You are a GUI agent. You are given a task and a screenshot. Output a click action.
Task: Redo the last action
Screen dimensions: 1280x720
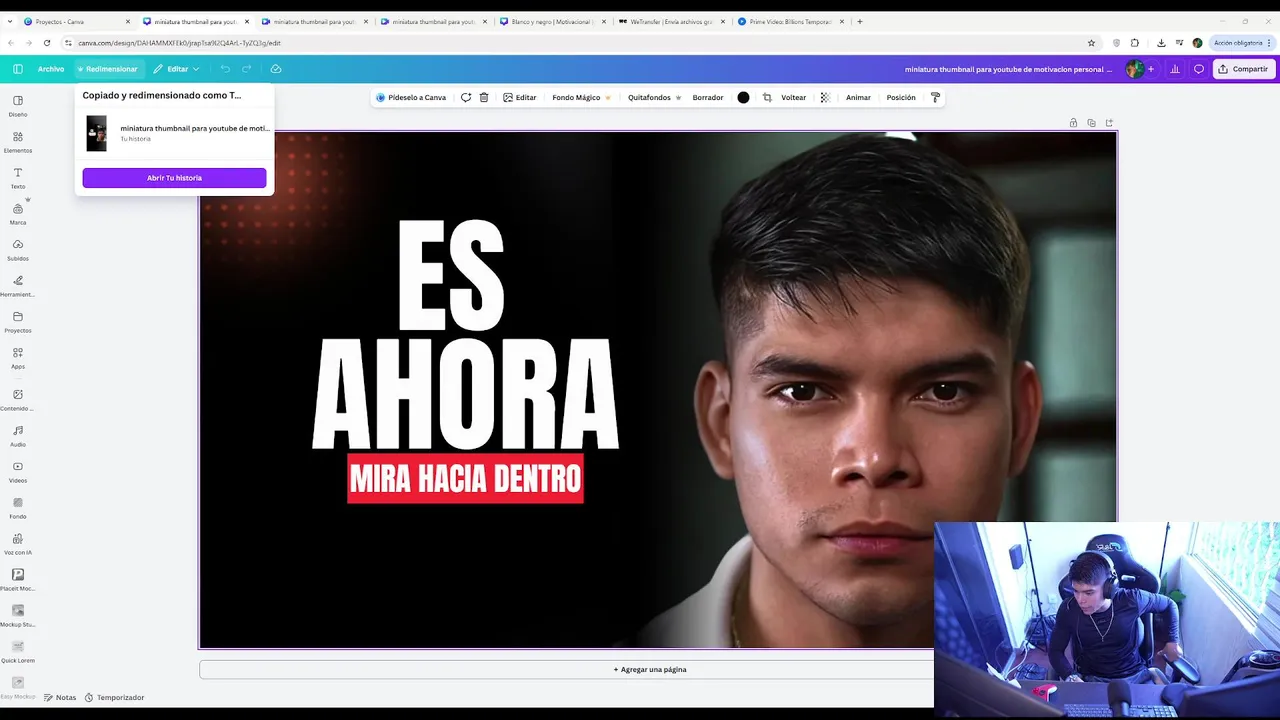(247, 69)
